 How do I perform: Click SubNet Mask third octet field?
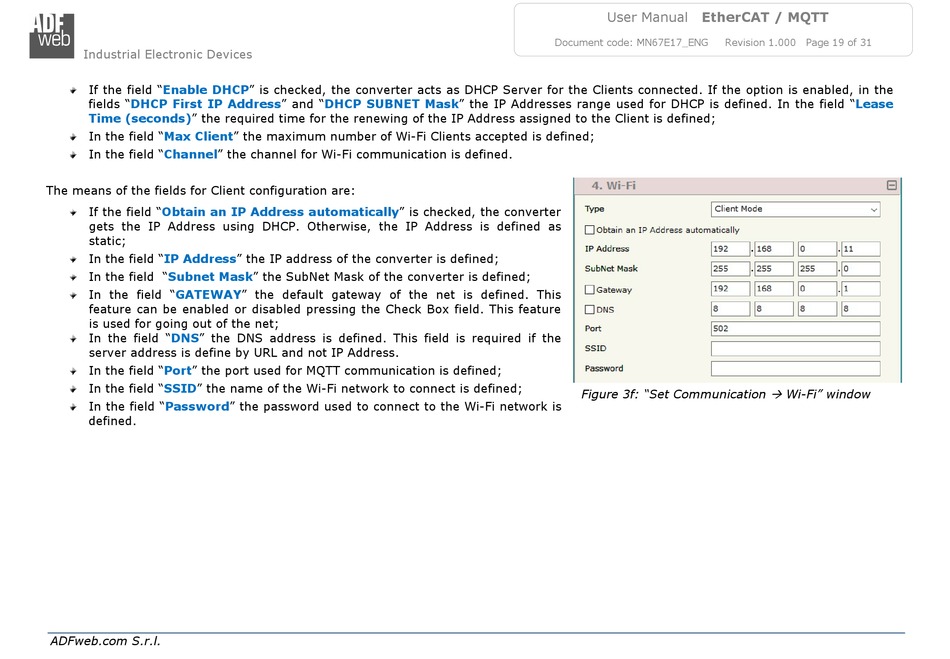tap(817, 269)
